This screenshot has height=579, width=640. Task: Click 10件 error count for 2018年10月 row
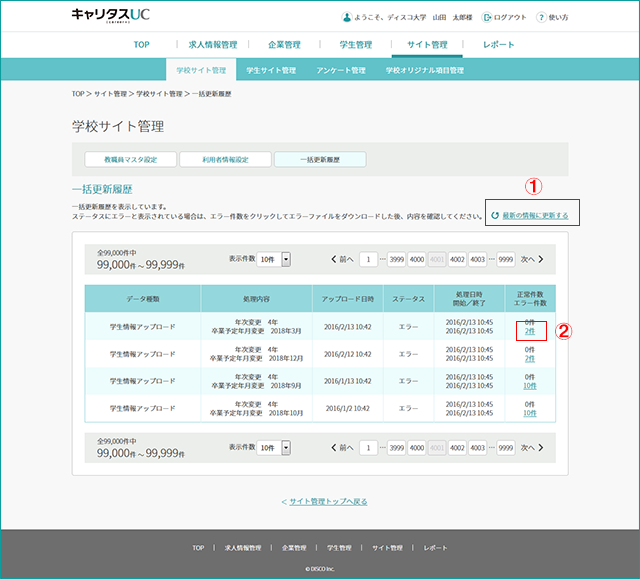[x=530, y=413]
